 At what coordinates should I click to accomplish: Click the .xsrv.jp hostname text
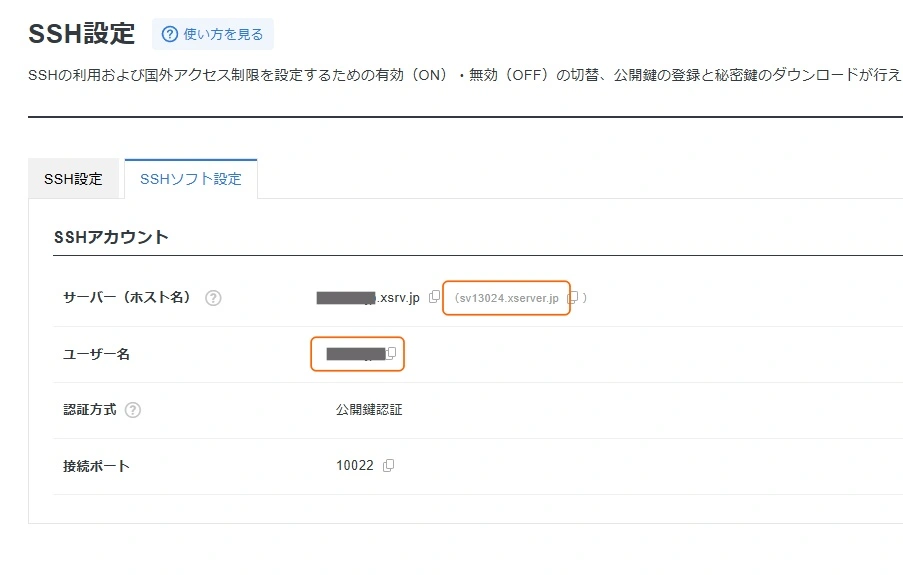pos(398,298)
